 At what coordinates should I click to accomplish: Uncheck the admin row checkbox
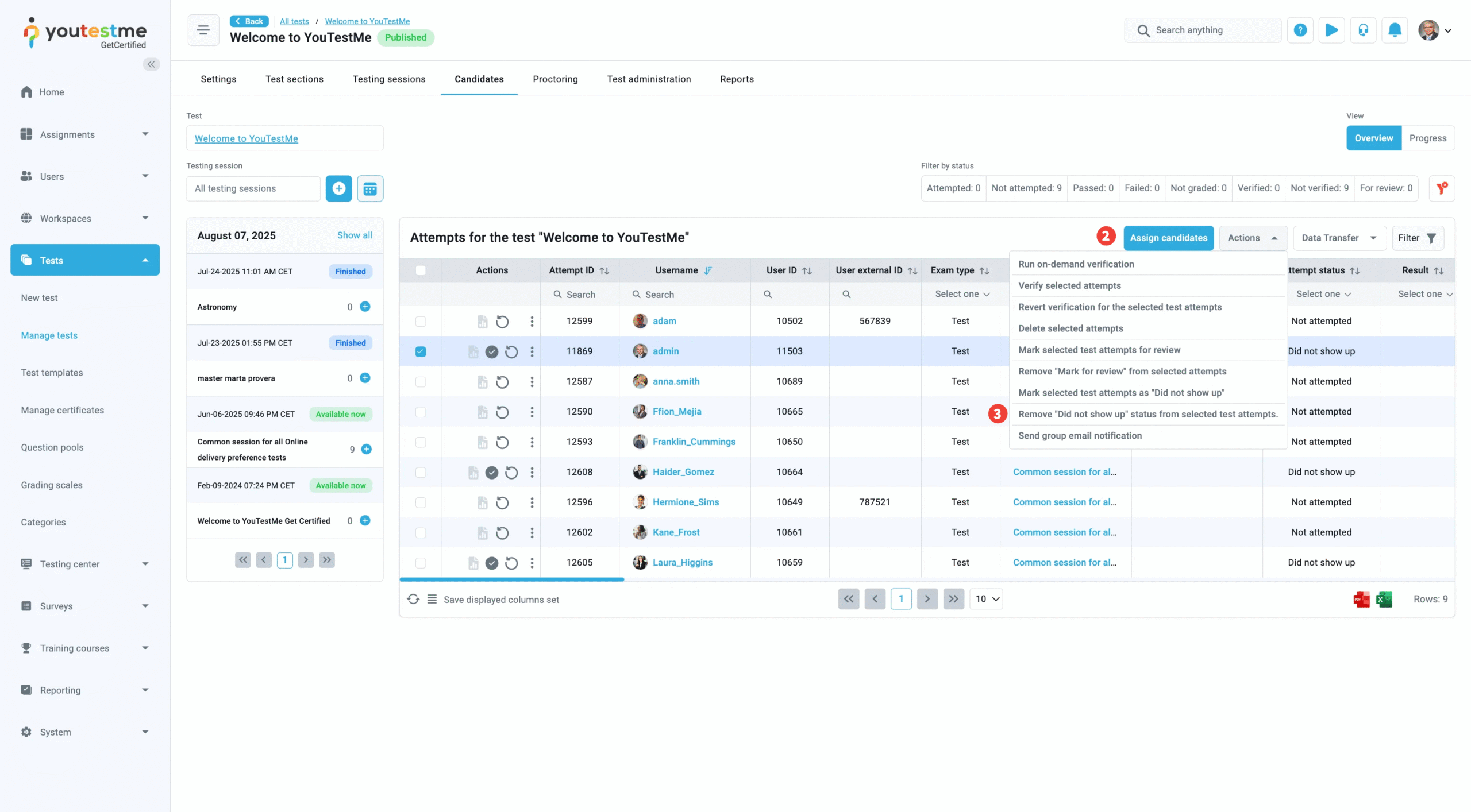[x=421, y=351]
